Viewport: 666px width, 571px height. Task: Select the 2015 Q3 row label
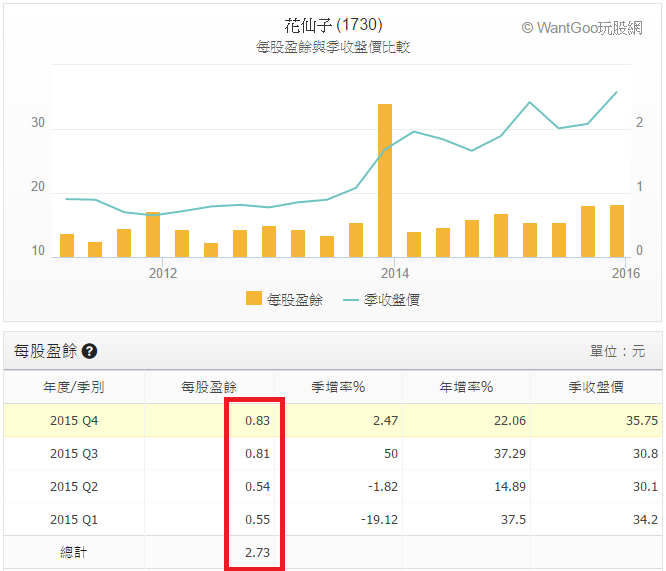[x=75, y=454]
